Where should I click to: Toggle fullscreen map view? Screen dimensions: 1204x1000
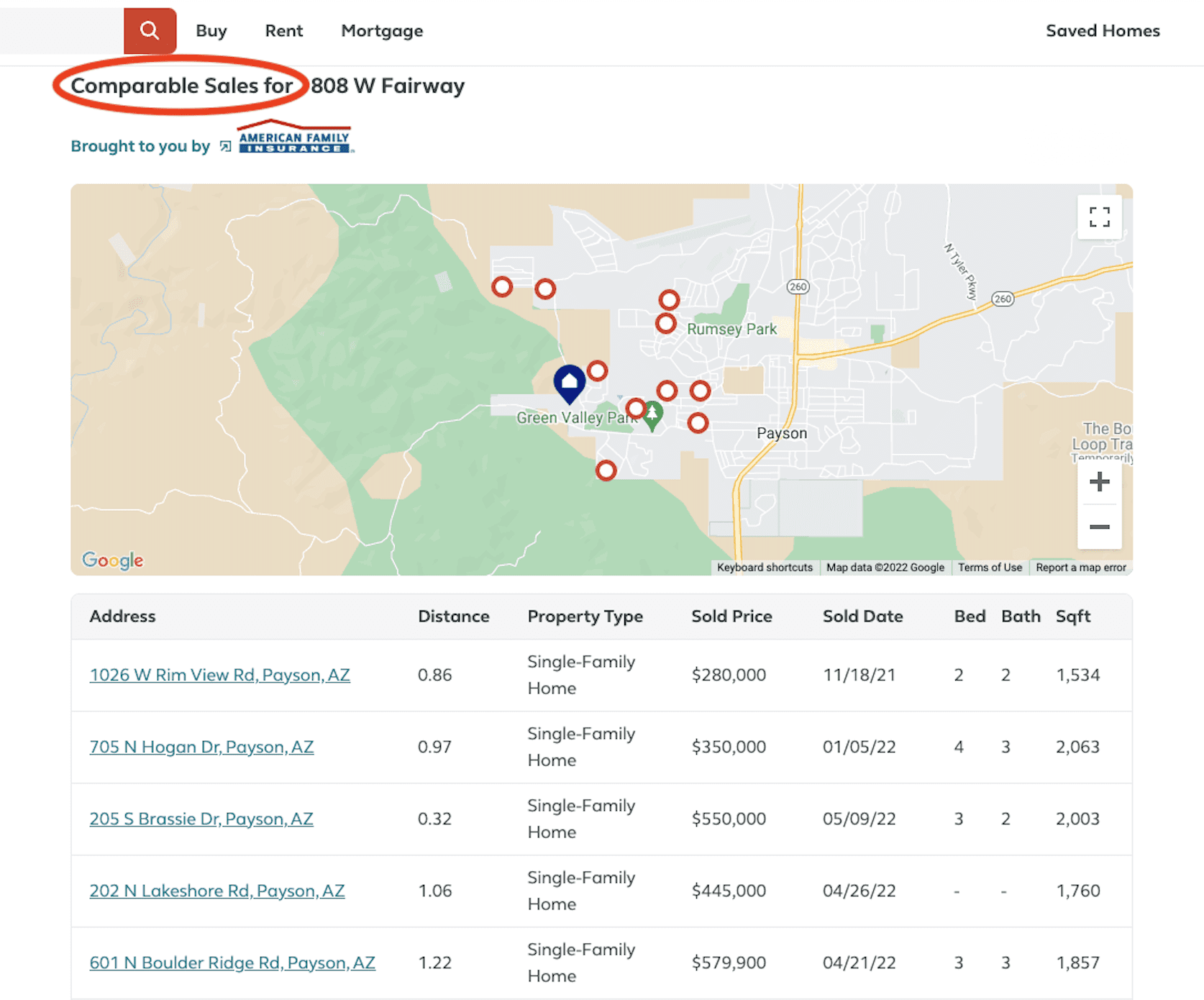pyautogui.click(x=1099, y=217)
